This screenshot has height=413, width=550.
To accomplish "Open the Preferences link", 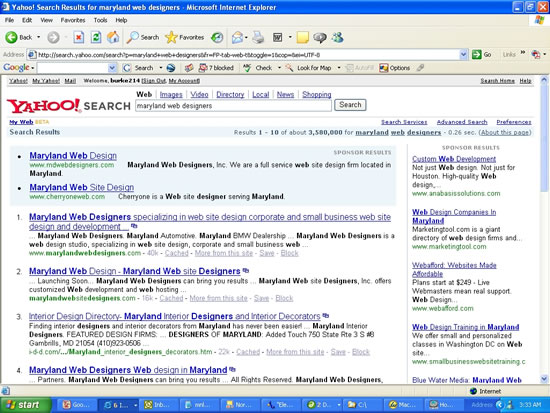I will pyautogui.click(x=514, y=122).
